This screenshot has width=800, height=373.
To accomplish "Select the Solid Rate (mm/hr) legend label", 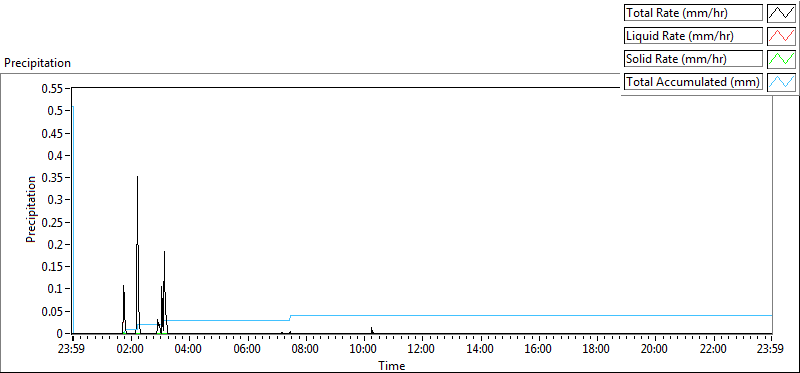I will coord(693,59).
